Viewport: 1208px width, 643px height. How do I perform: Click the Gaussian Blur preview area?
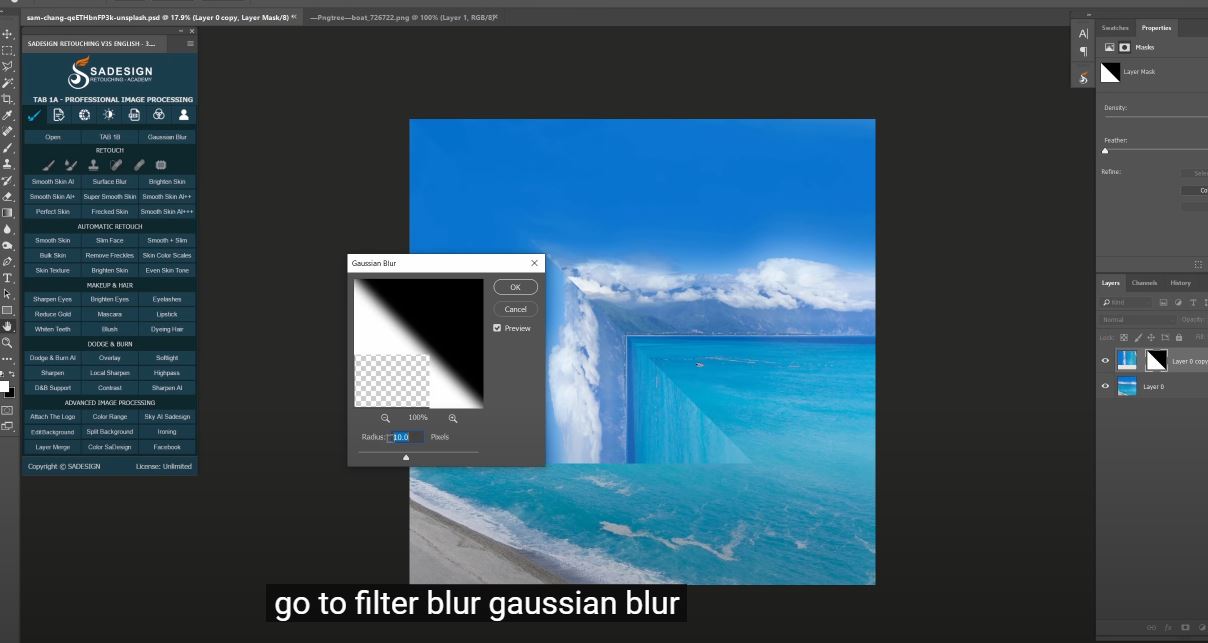(x=418, y=343)
